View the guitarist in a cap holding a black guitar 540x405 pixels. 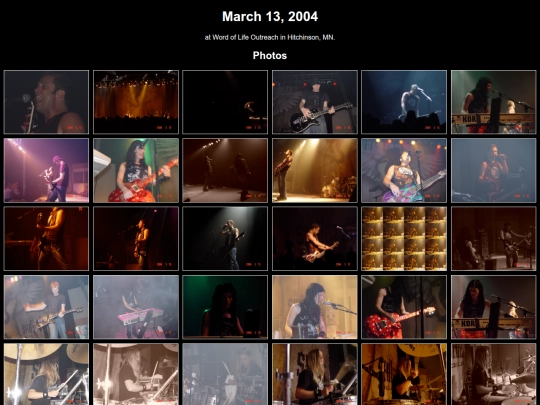point(315,102)
